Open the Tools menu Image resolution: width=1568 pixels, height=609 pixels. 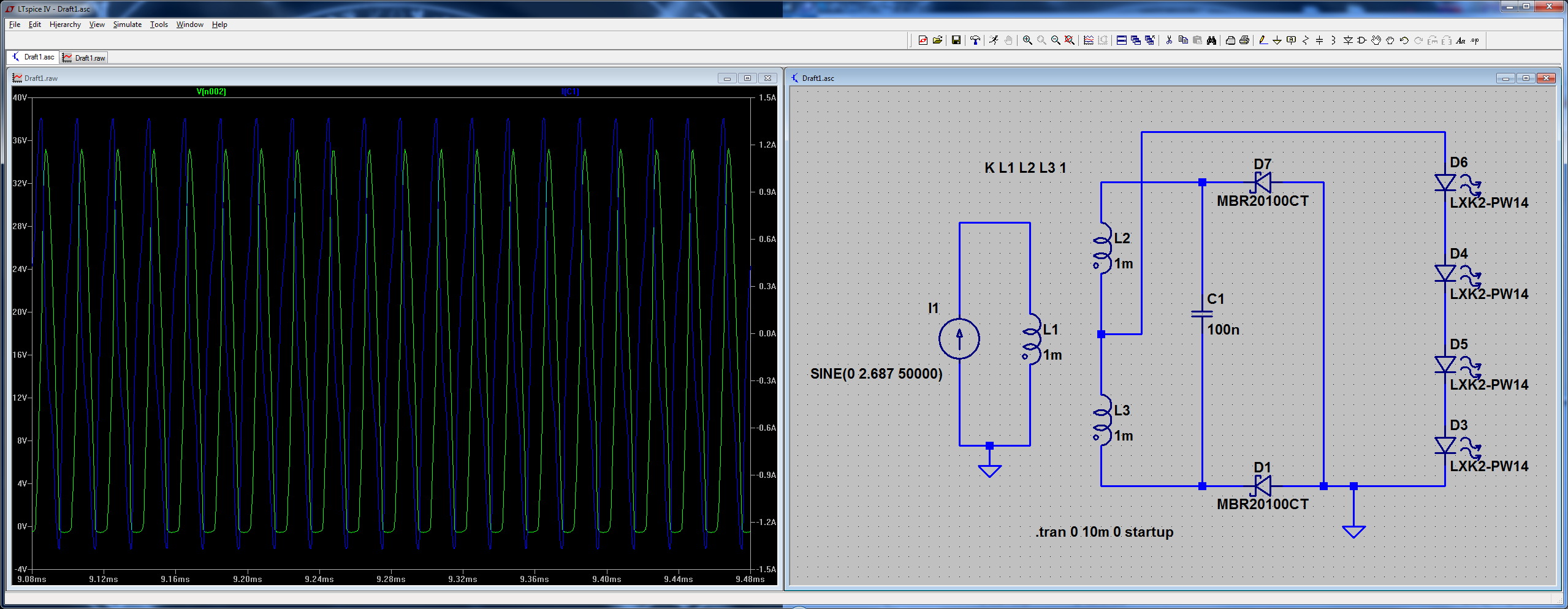tap(159, 25)
